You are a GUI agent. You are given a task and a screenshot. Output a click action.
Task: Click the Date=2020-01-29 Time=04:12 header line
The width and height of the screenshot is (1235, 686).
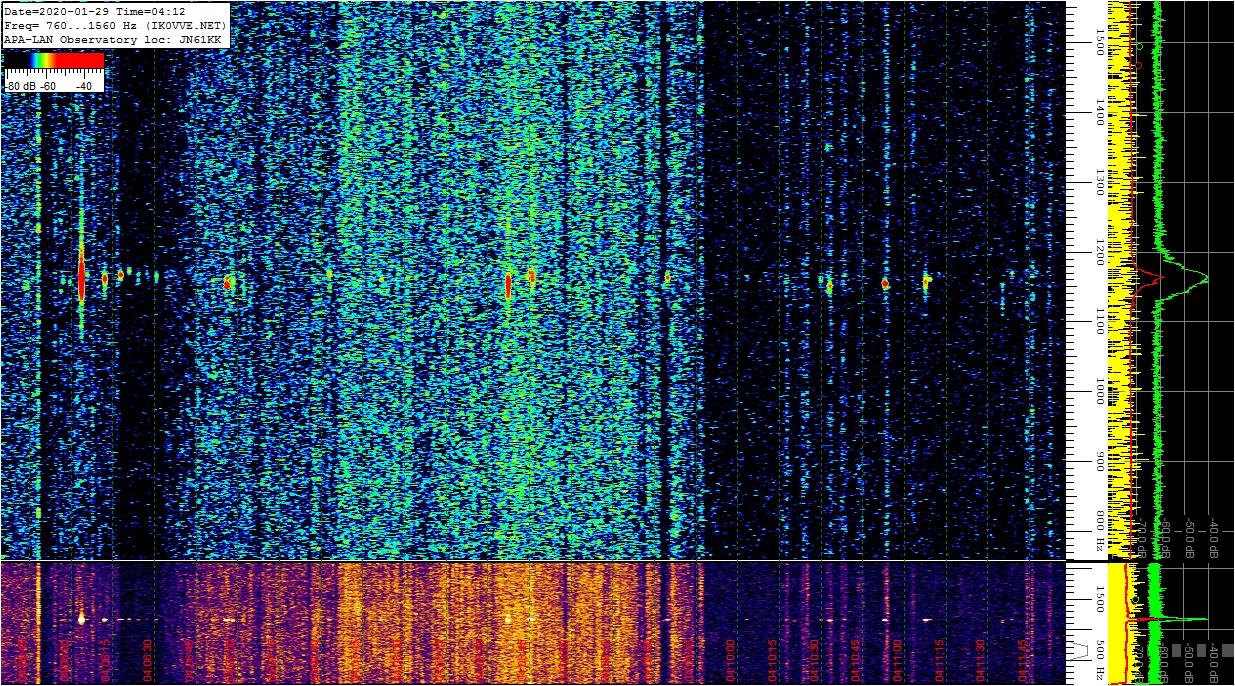(95, 12)
